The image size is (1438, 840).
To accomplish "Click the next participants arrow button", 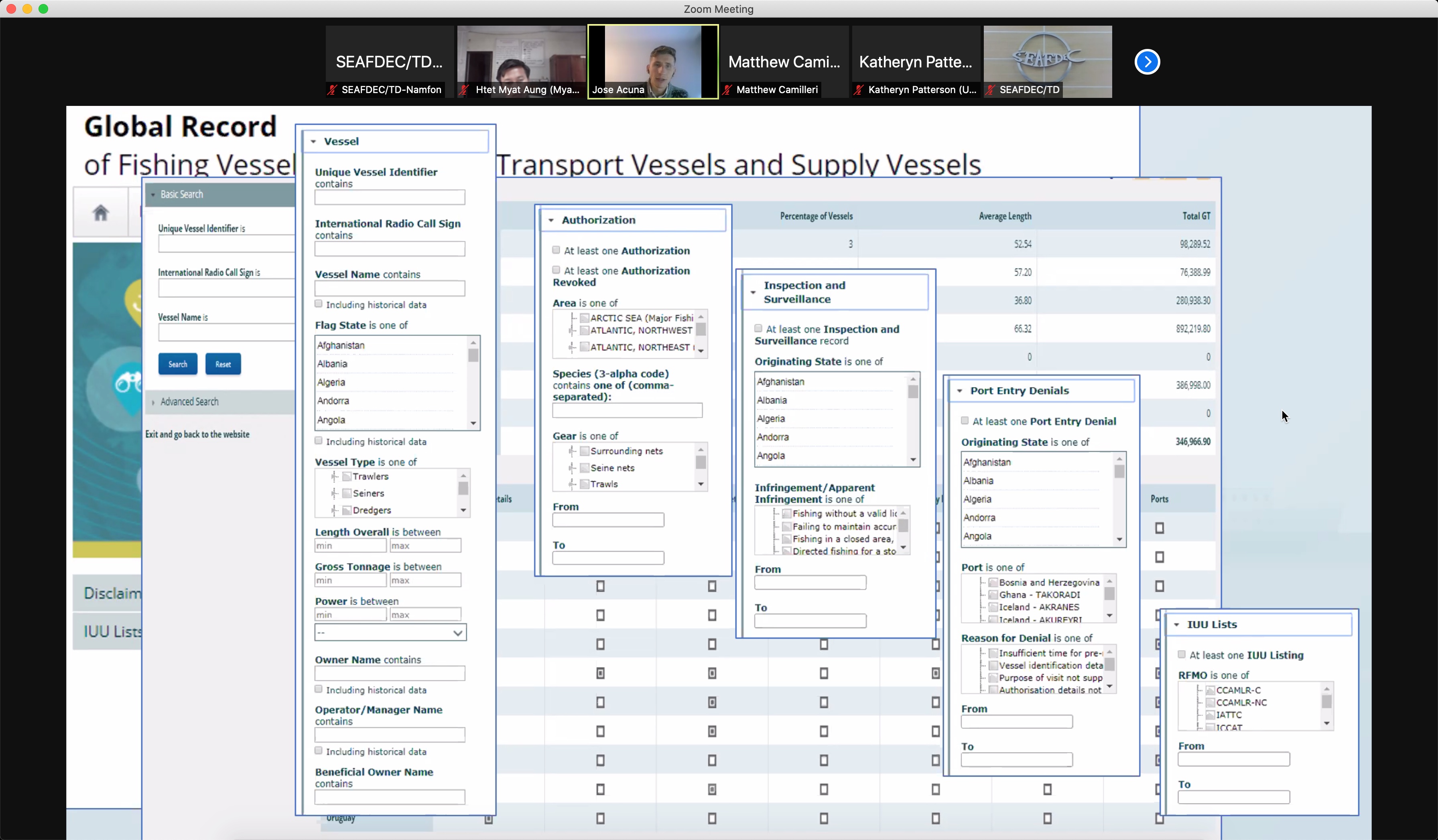I will (1147, 62).
